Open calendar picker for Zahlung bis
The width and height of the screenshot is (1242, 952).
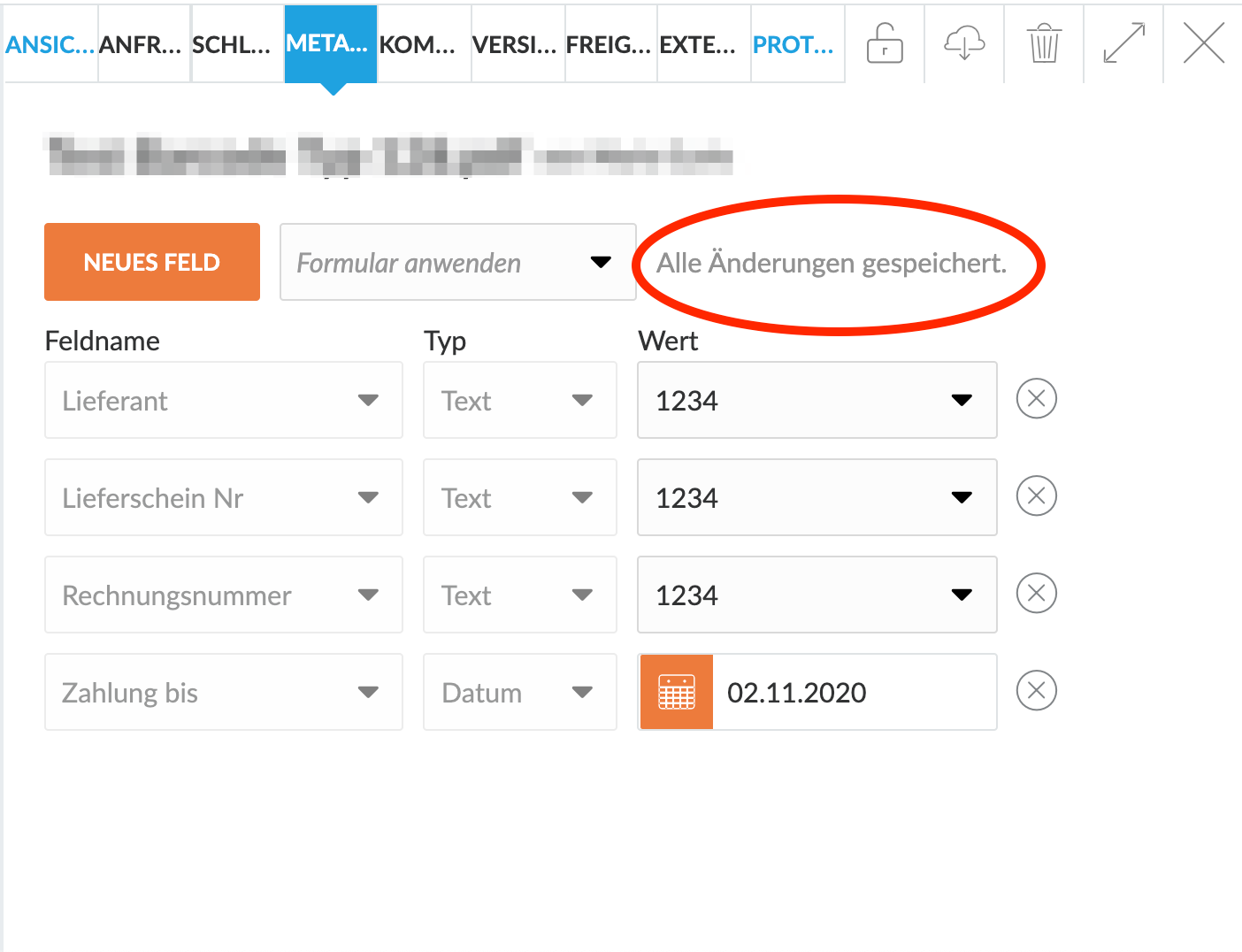677,692
